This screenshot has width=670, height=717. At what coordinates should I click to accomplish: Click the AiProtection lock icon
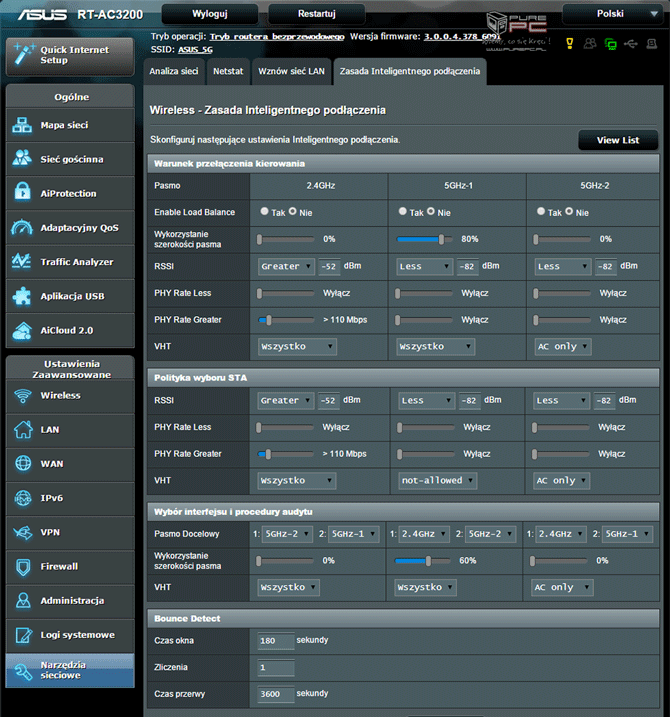point(23,194)
